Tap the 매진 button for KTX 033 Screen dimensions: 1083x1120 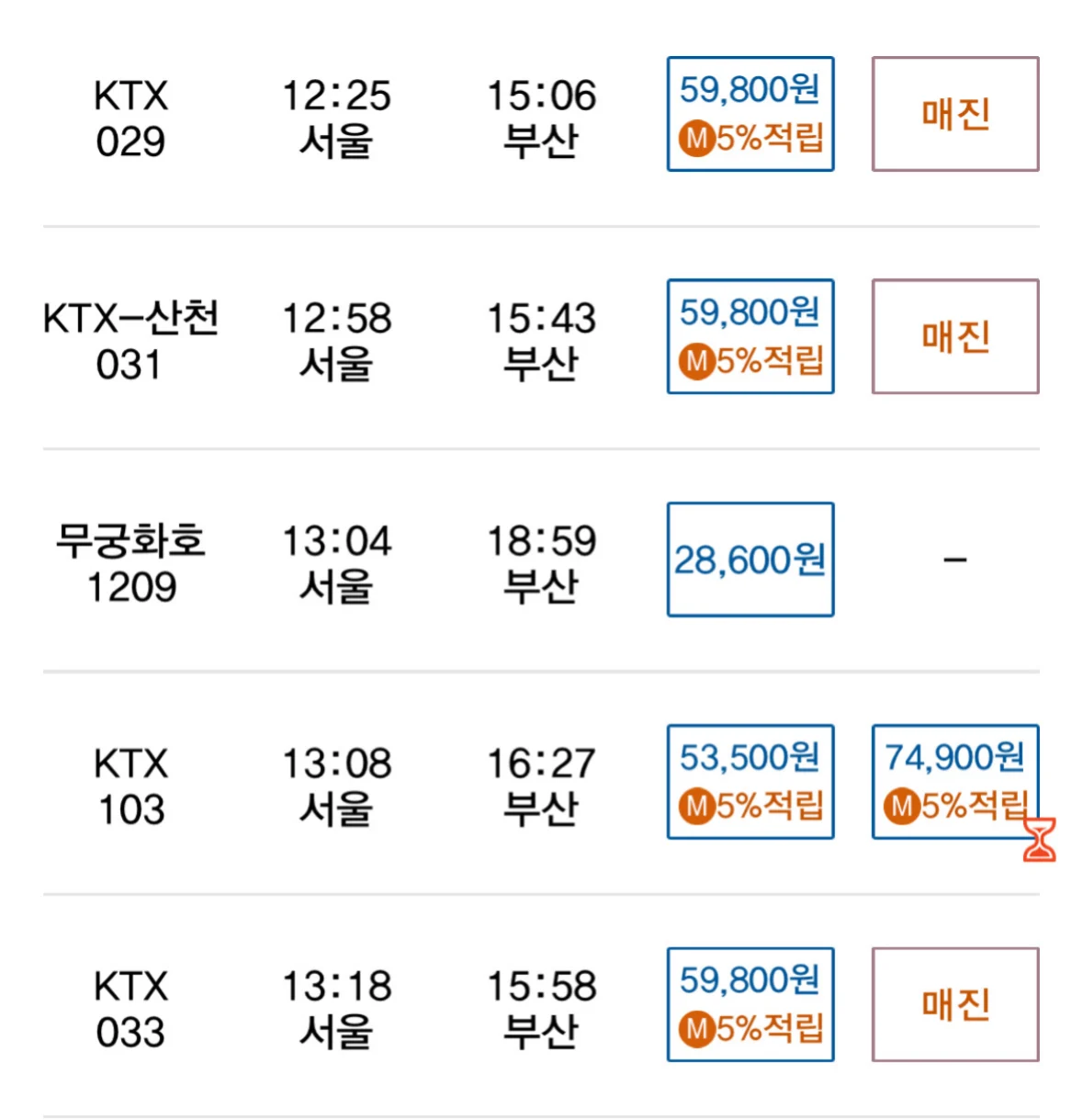(955, 1004)
